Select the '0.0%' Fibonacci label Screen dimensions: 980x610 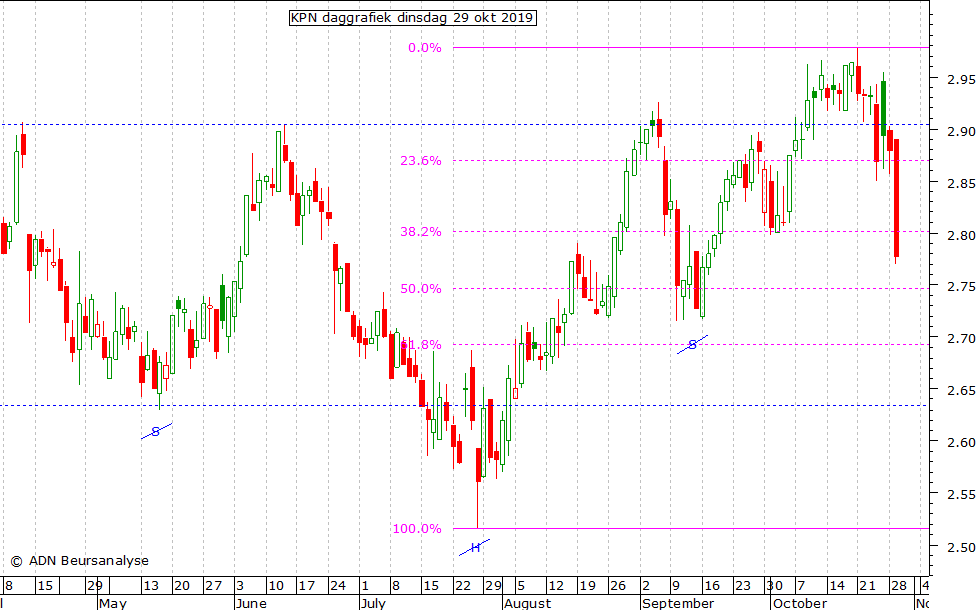point(425,48)
